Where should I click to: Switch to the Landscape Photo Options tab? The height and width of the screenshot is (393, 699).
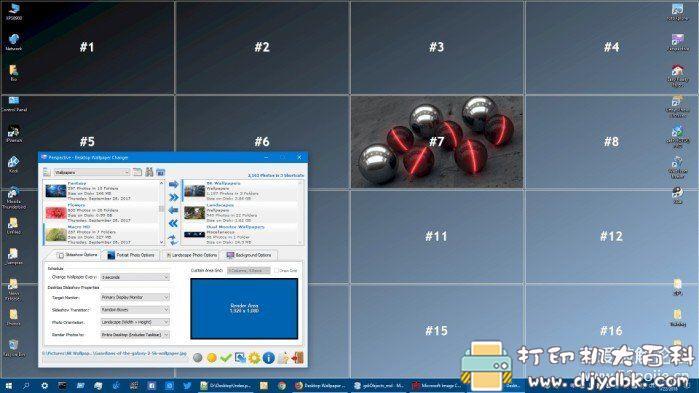(191, 255)
